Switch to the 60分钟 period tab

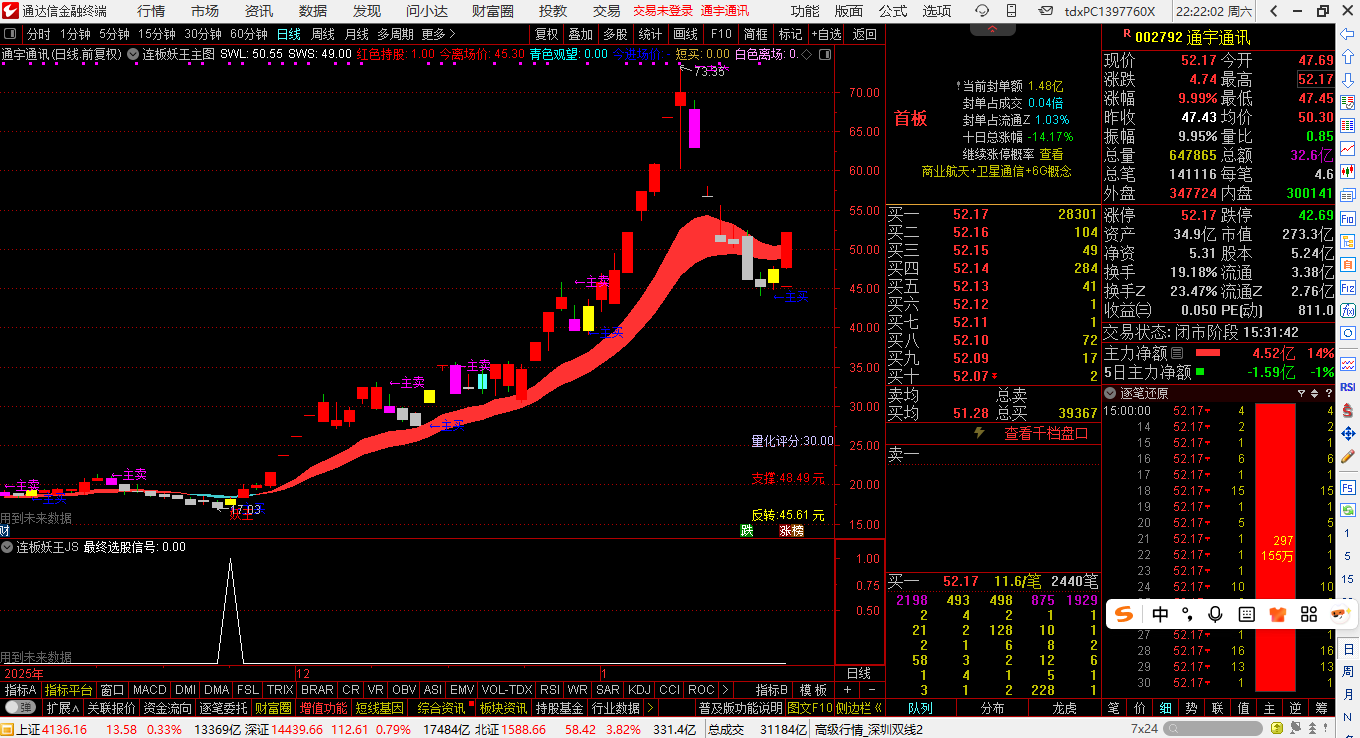click(249, 34)
